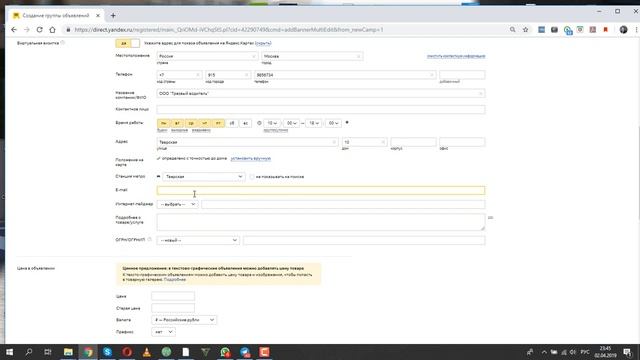Click the product details text area

pyautogui.click(x=321, y=222)
